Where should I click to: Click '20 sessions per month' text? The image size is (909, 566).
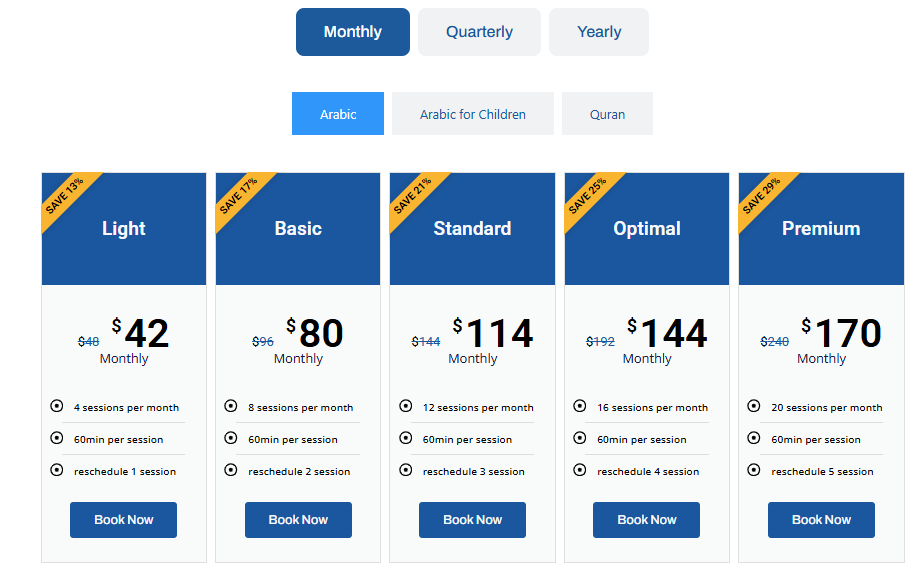coord(827,408)
